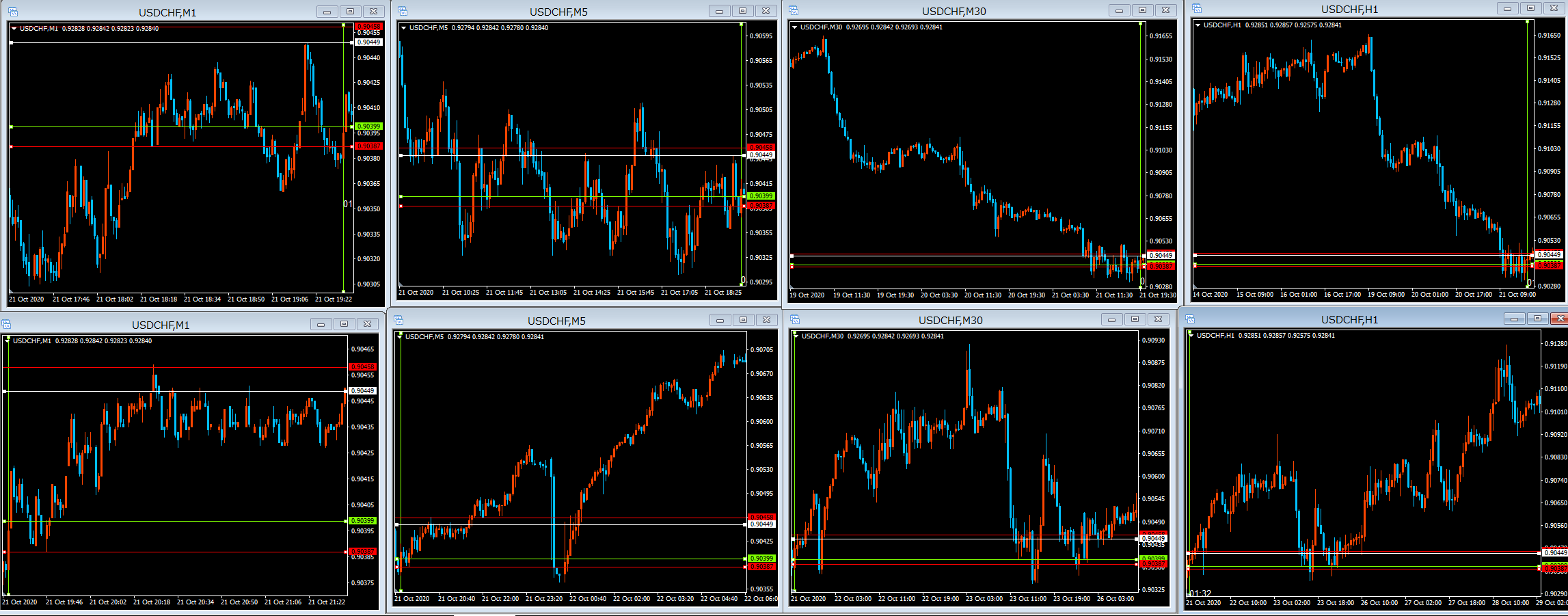Select the top USDCHF,M30 window title bar
This screenshot has height=616, width=1568.
(954, 11)
